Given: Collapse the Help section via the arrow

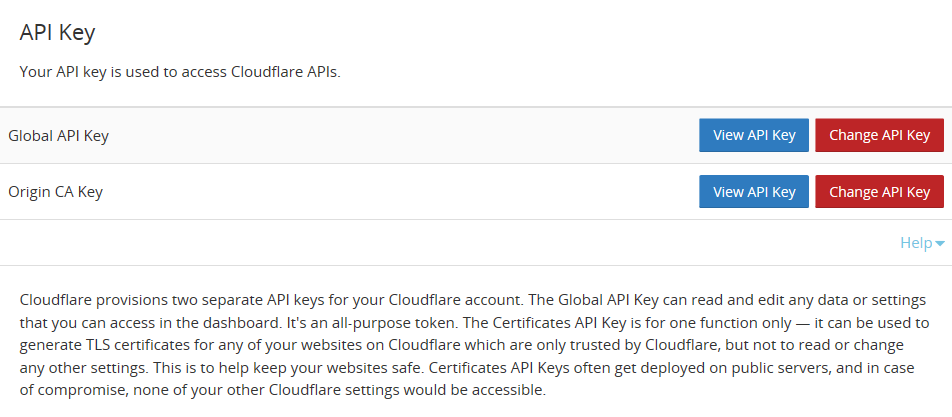Looking at the screenshot, I should point(940,244).
